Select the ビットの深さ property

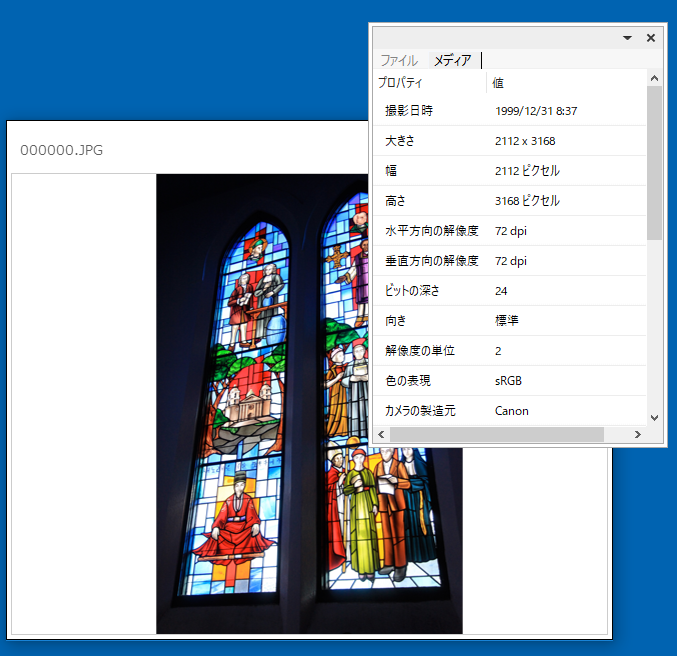pos(509,291)
